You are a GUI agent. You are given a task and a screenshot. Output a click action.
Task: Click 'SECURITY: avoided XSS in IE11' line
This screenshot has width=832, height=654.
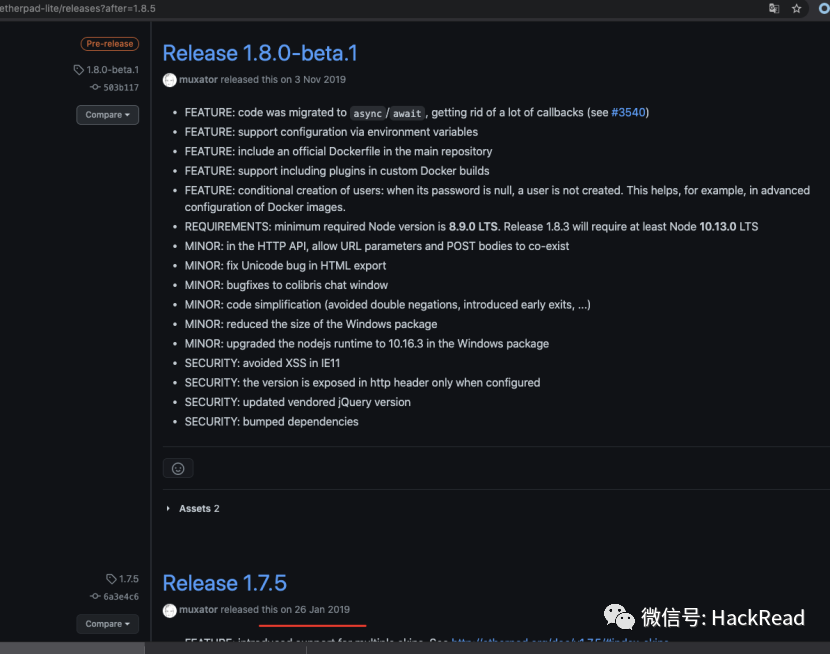(262, 363)
